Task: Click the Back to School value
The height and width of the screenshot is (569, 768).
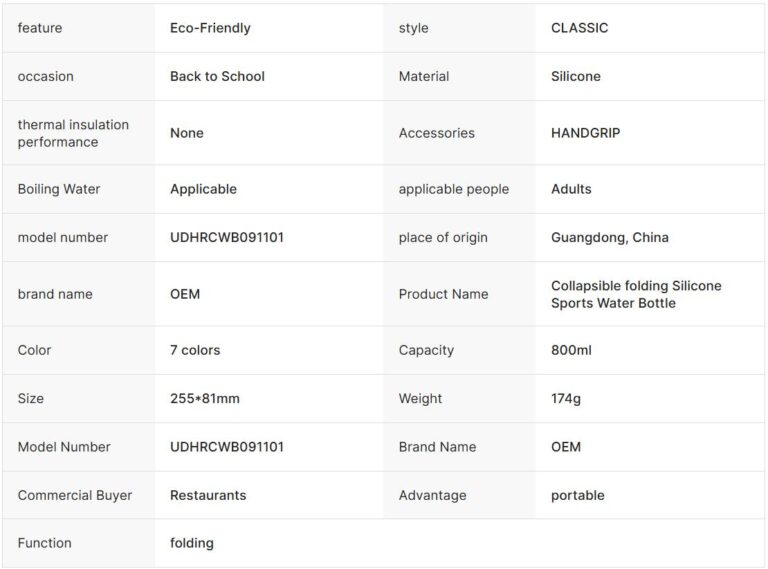Action: coord(217,76)
